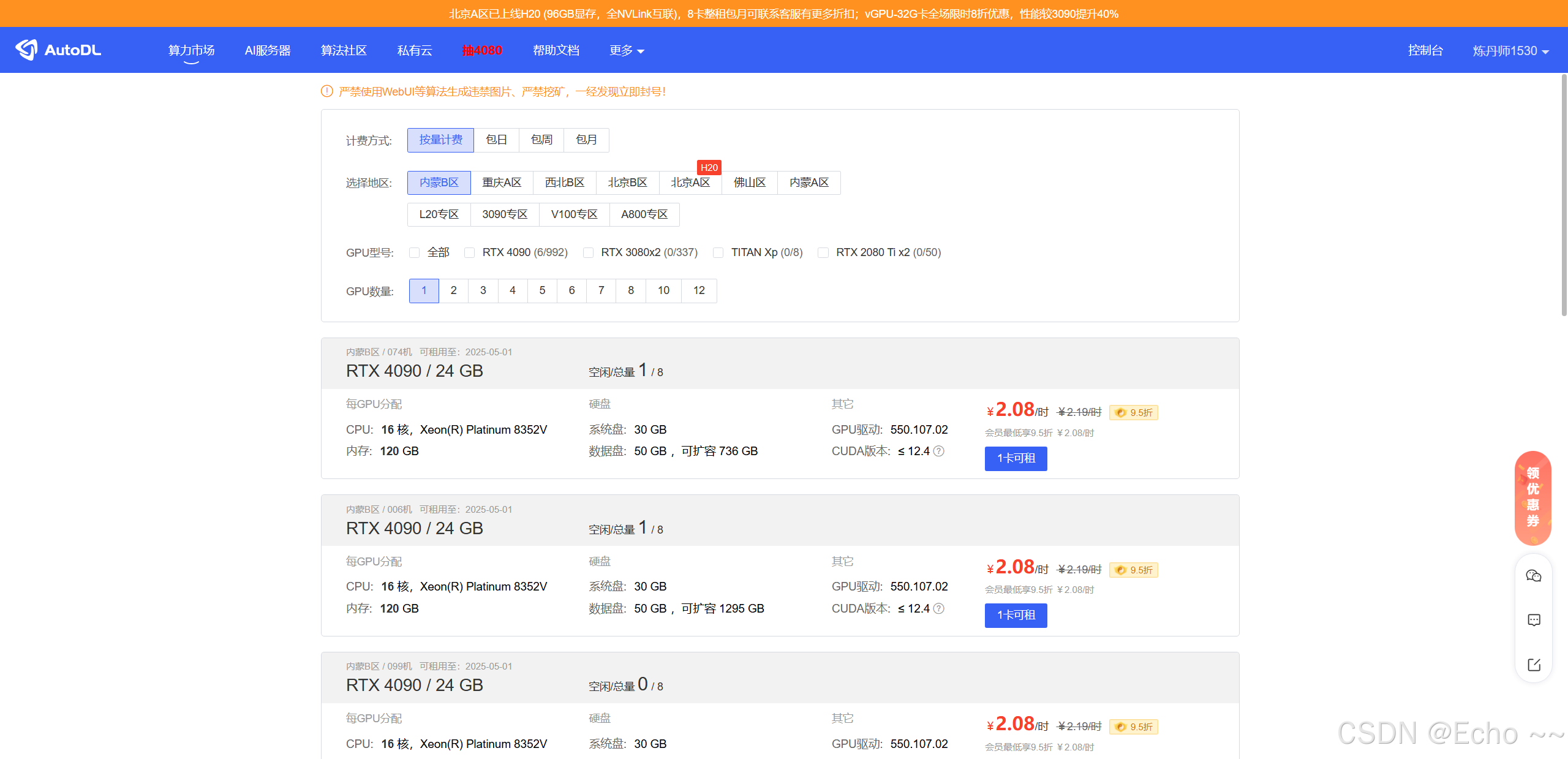The height and width of the screenshot is (759, 1568).
Task: Click the feedback edit icon in sidebar
Action: pos(1534,665)
